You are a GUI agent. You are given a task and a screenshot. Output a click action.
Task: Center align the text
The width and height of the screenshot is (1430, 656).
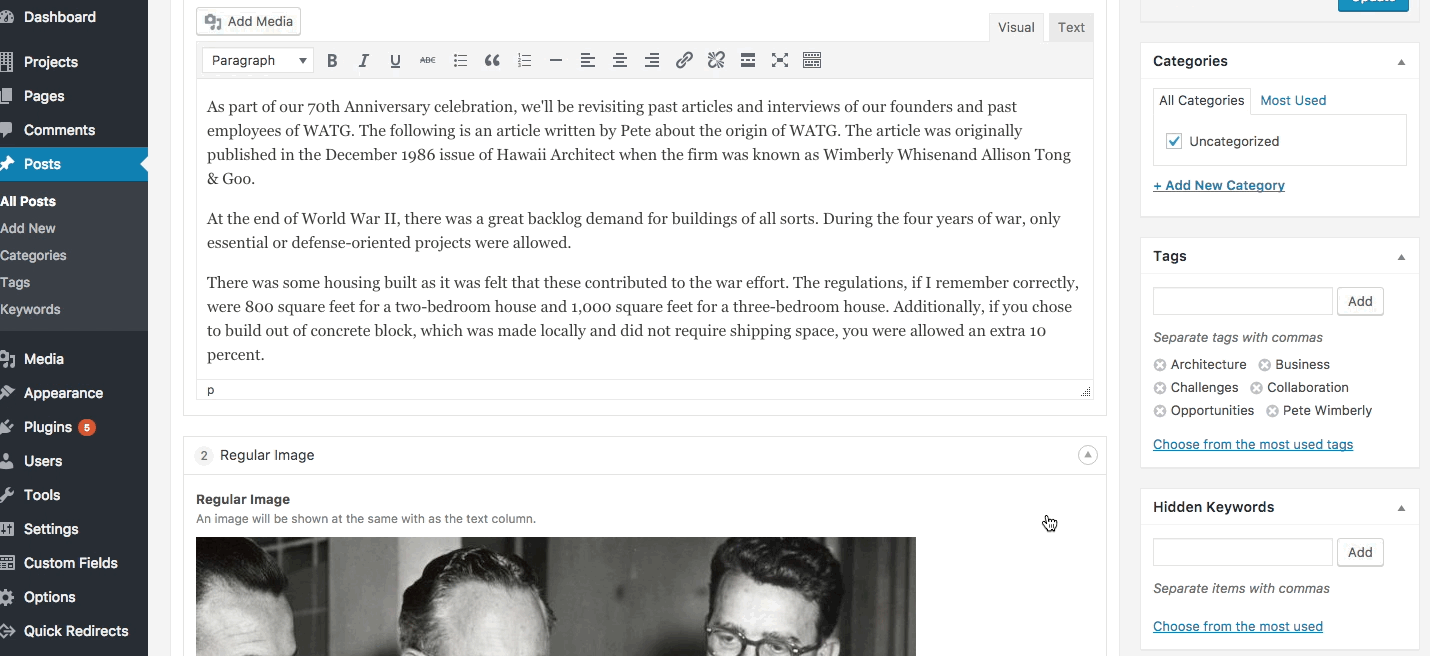coord(620,61)
